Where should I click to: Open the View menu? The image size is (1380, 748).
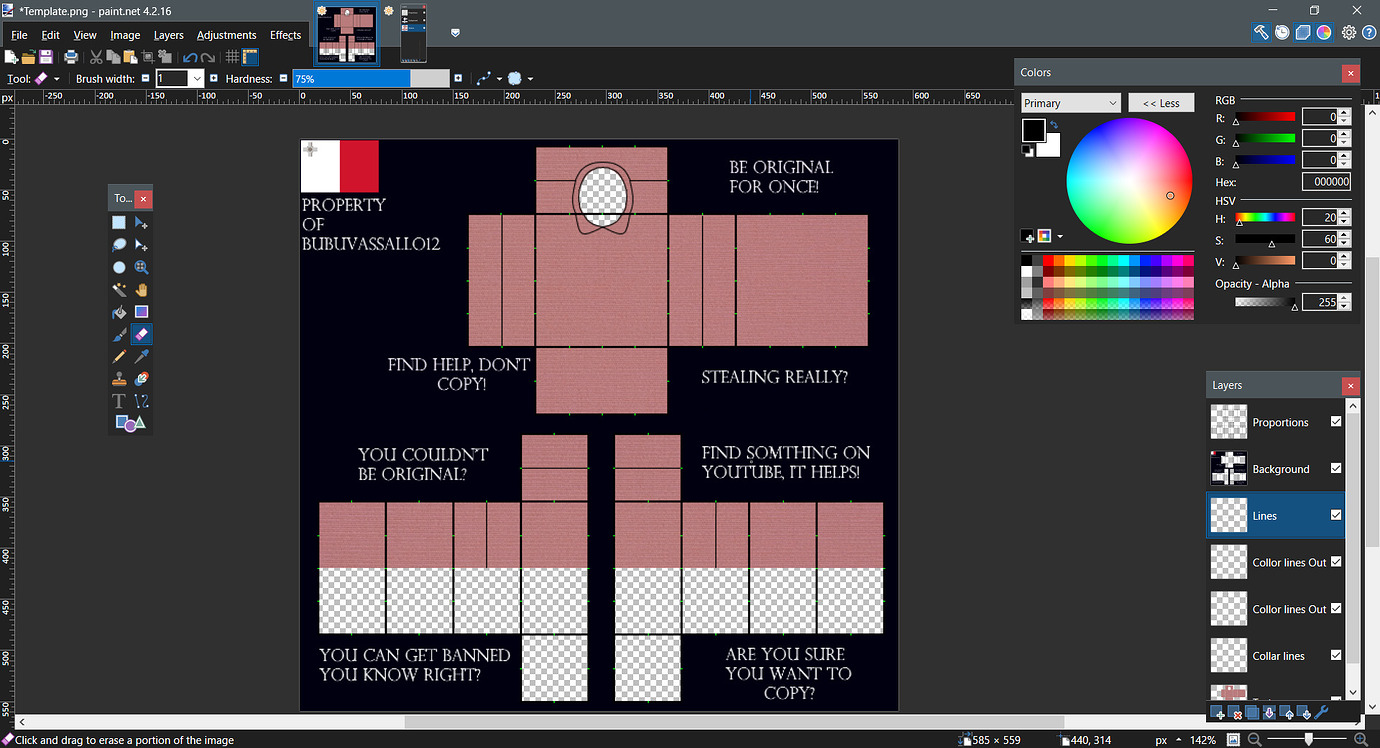[85, 35]
